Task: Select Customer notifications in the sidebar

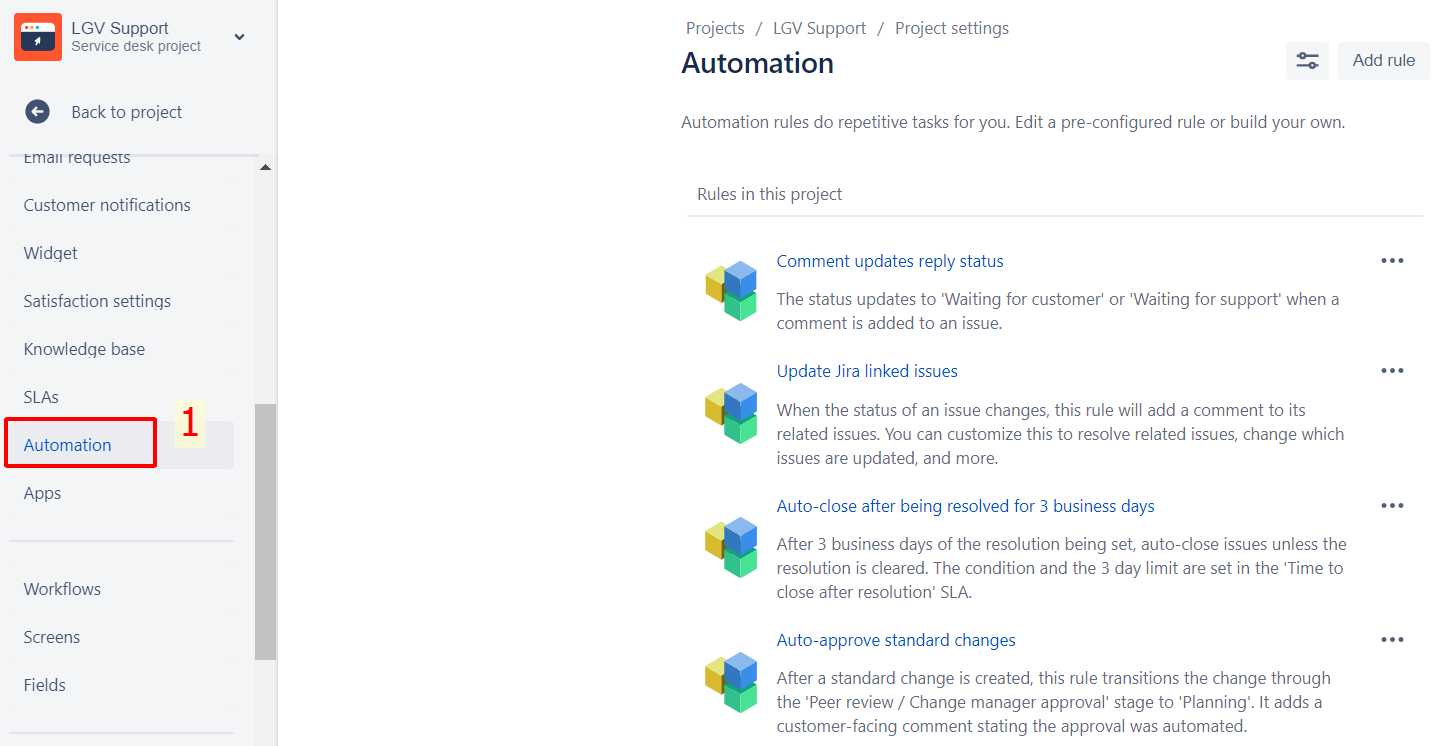Action: pyautogui.click(x=107, y=205)
